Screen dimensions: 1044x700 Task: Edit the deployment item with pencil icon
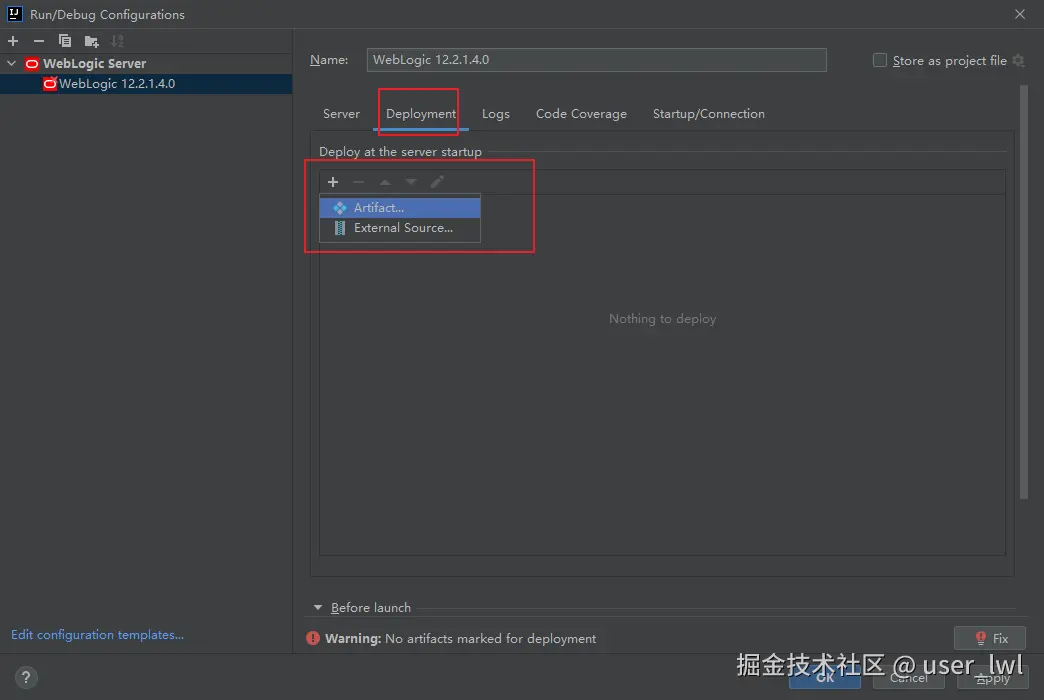pos(437,182)
